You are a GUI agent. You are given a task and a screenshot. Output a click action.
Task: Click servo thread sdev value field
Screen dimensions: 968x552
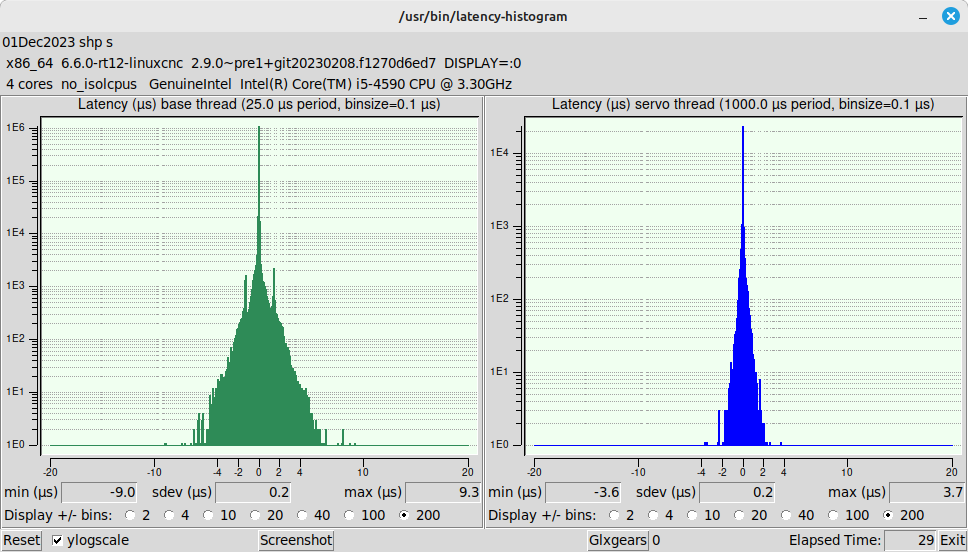click(x=736, y=493)
